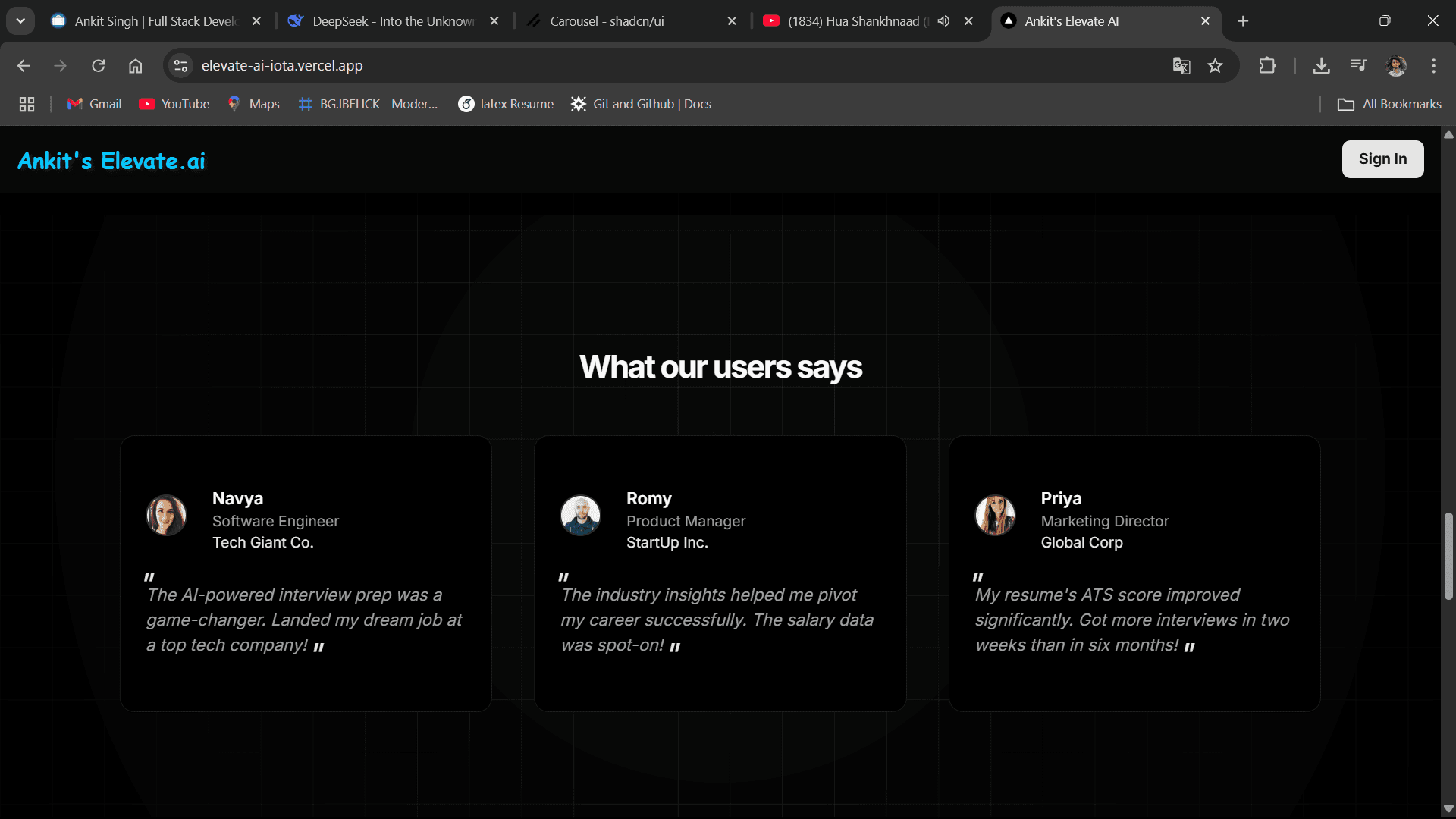Click the StartUp Inc. company text
Viewport: 1456px width, 819px height.
667,542
